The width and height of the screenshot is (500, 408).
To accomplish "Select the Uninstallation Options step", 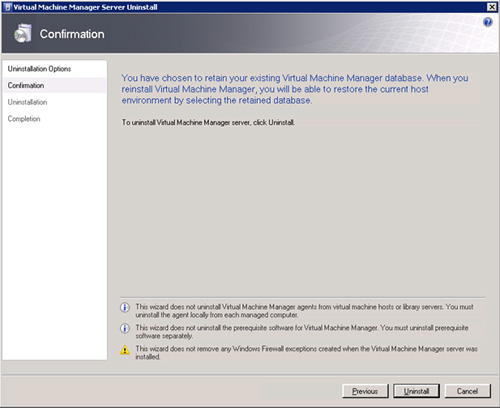I will point(39,69).
